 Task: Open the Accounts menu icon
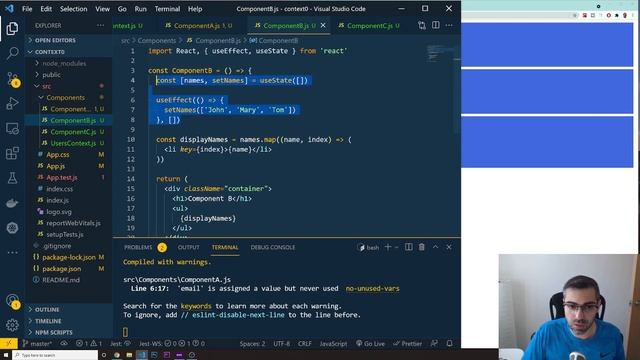pyautogui.click(x=12, y=301)
